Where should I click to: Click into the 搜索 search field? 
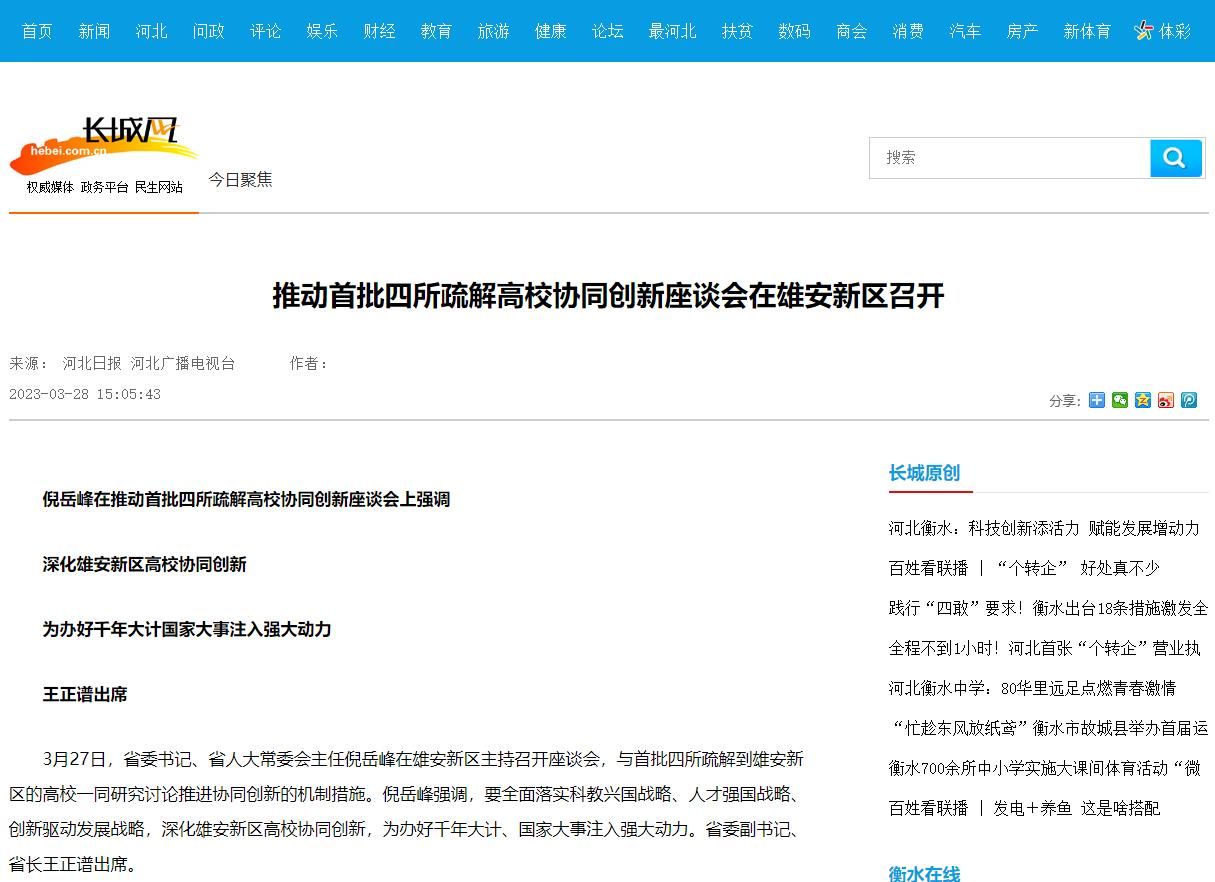pos(1010,158)
